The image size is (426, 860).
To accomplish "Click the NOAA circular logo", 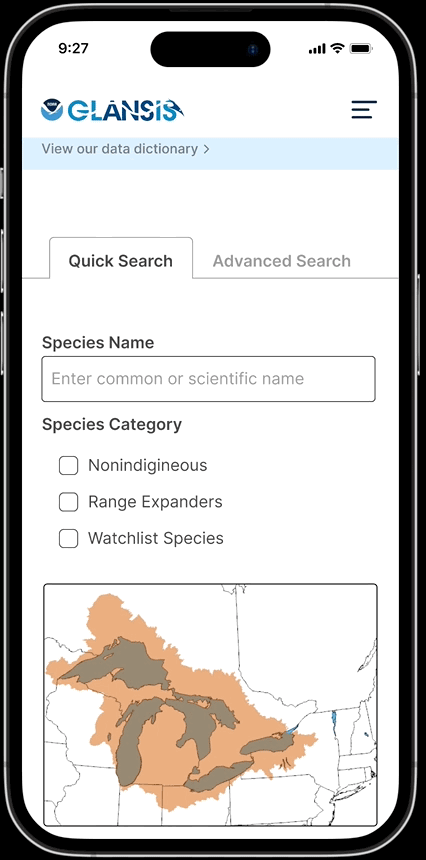I will 52,110.
